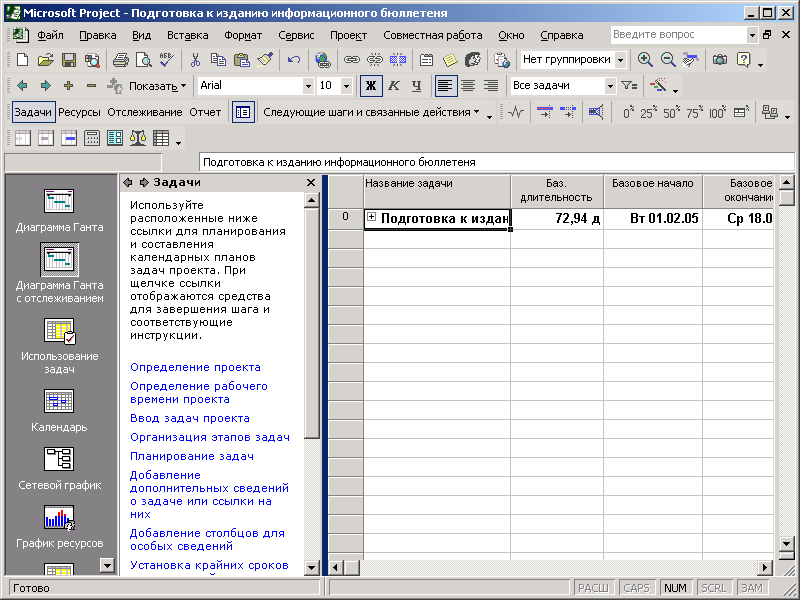Toggle align left
This screenshot has width=800, height=600.
444,86
